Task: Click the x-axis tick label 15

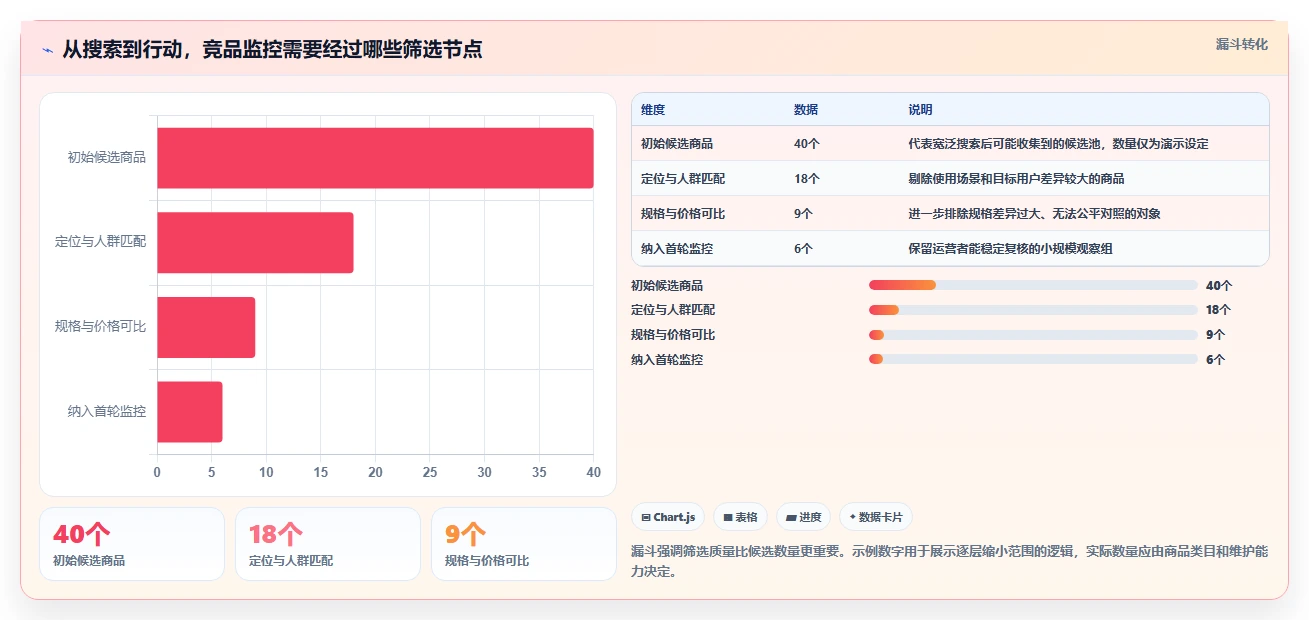Action: [321, 472]
